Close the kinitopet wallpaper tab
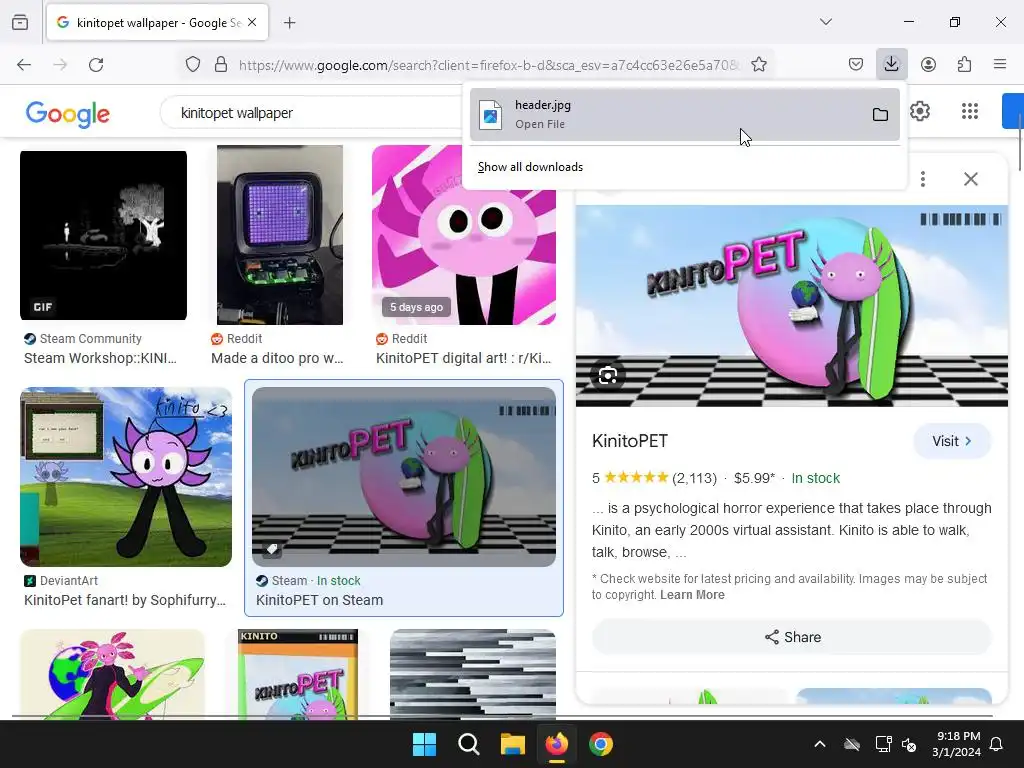The width and height of the screenshot is (1024, 768). pos(252,22)
